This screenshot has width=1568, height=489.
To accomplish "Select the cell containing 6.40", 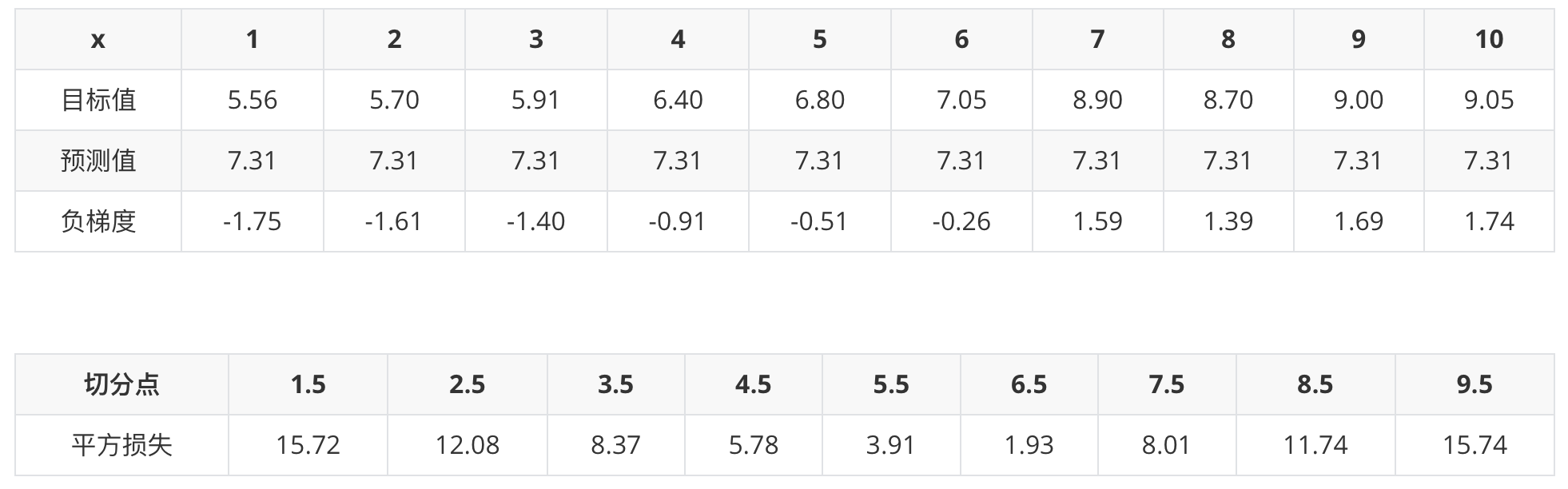I will (x=678, y=100).
